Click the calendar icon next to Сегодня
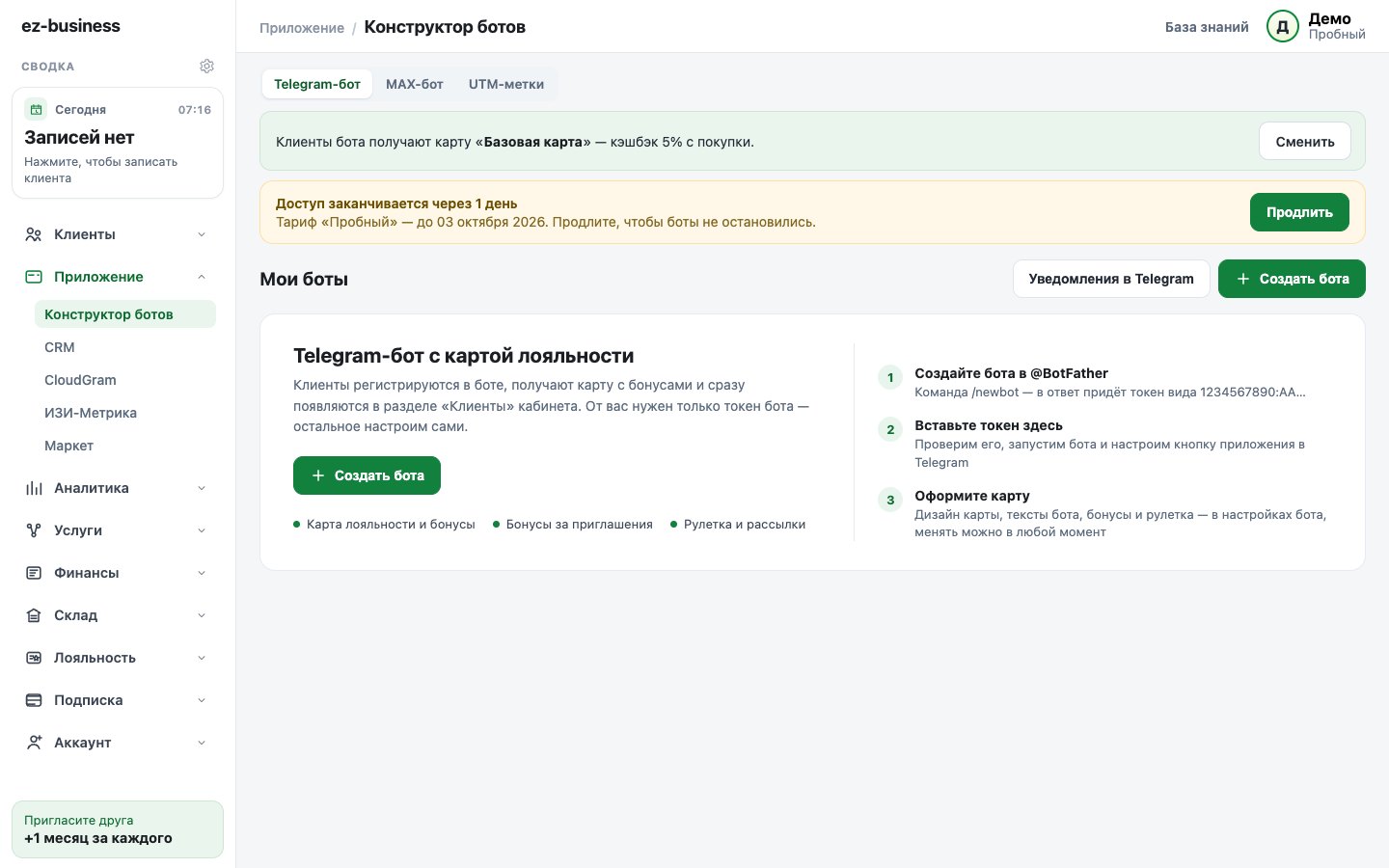 click(36, 109)
